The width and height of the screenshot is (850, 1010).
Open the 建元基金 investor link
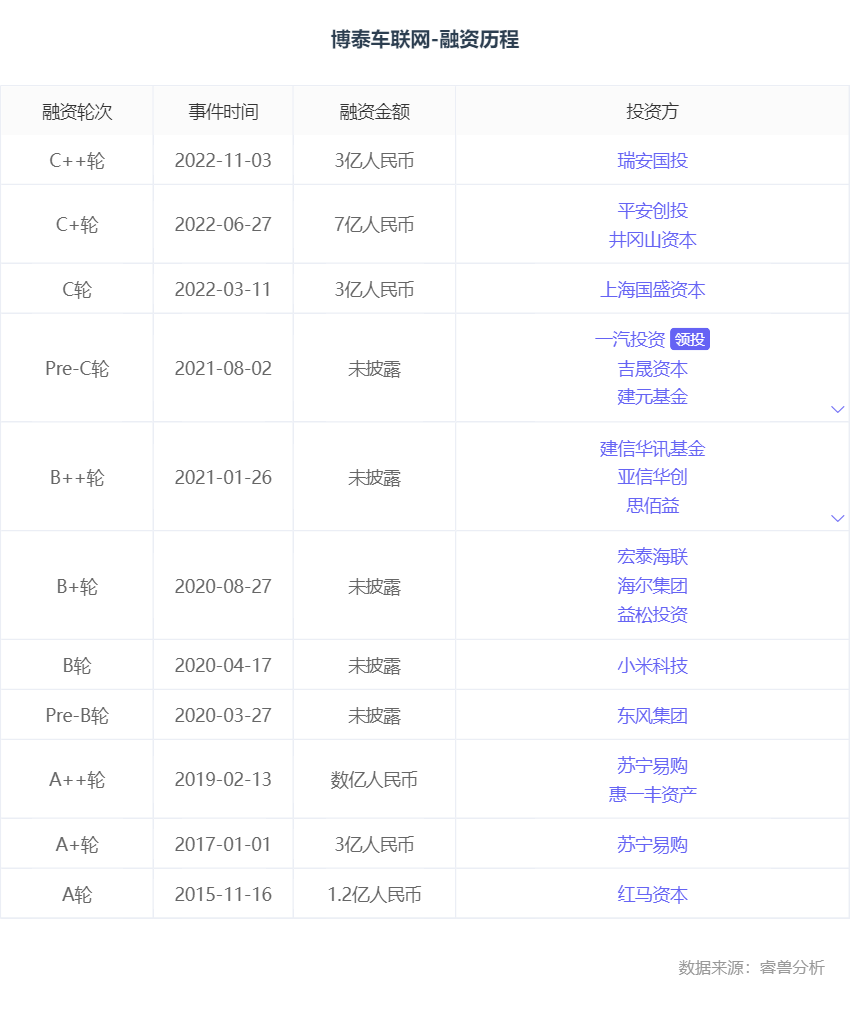click(x=652, y=397)
